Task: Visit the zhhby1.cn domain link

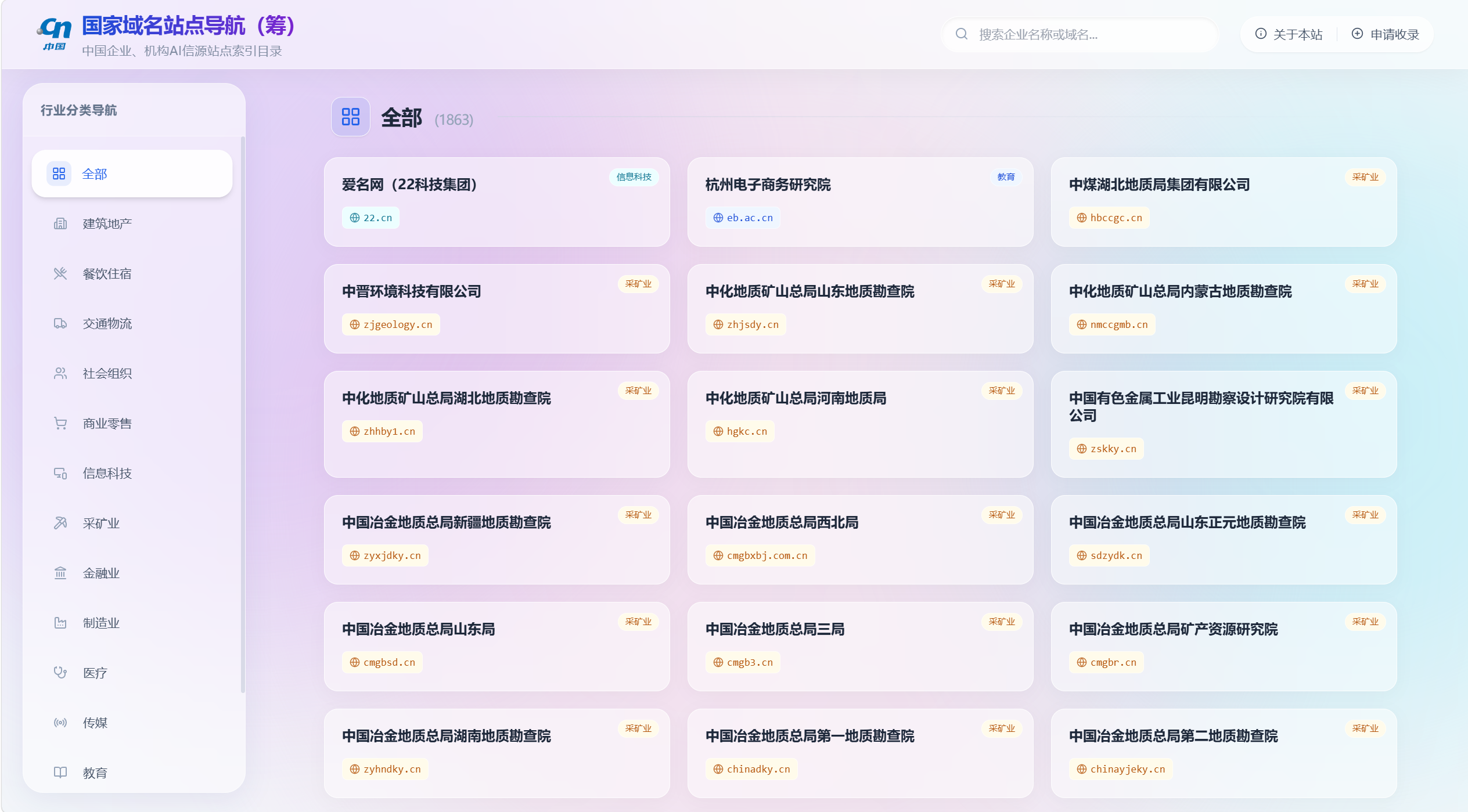Action: click(382, 431)
